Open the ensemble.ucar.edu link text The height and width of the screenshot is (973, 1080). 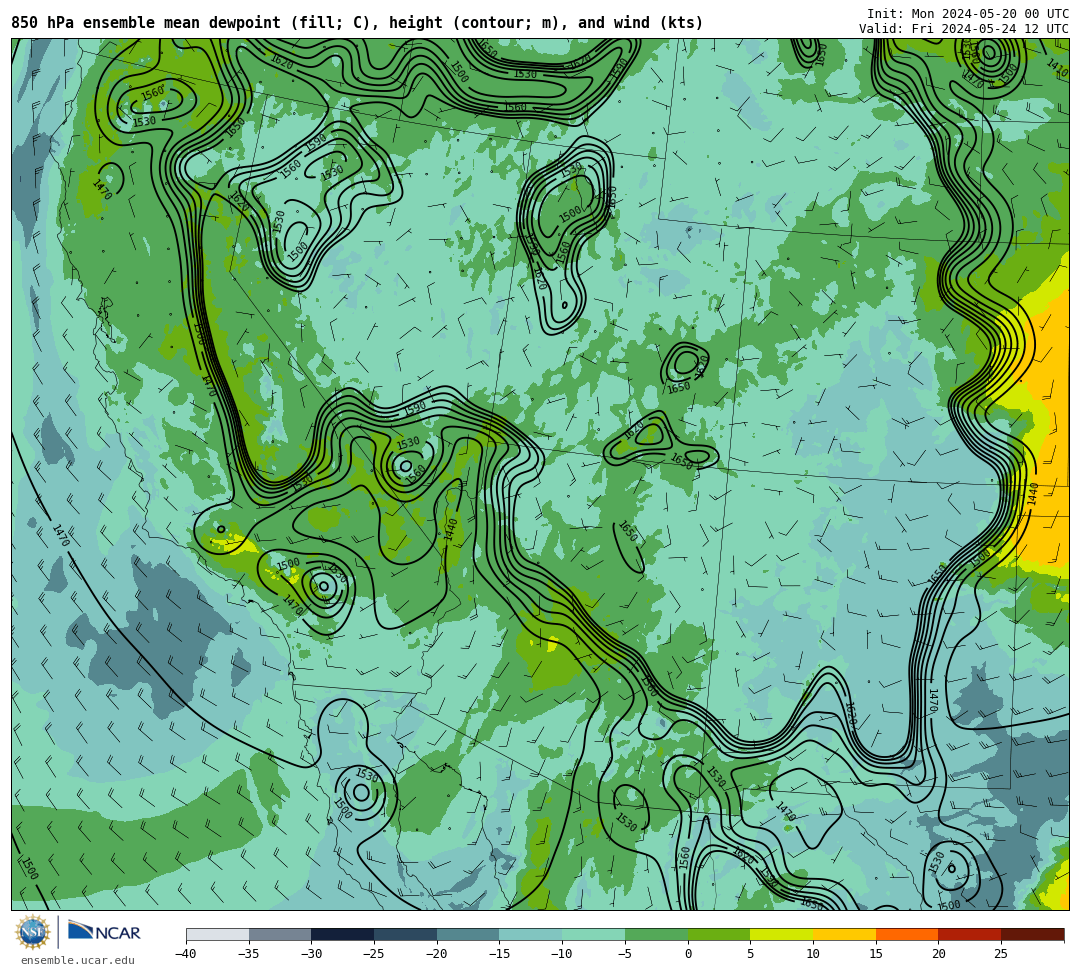point(78,960)
